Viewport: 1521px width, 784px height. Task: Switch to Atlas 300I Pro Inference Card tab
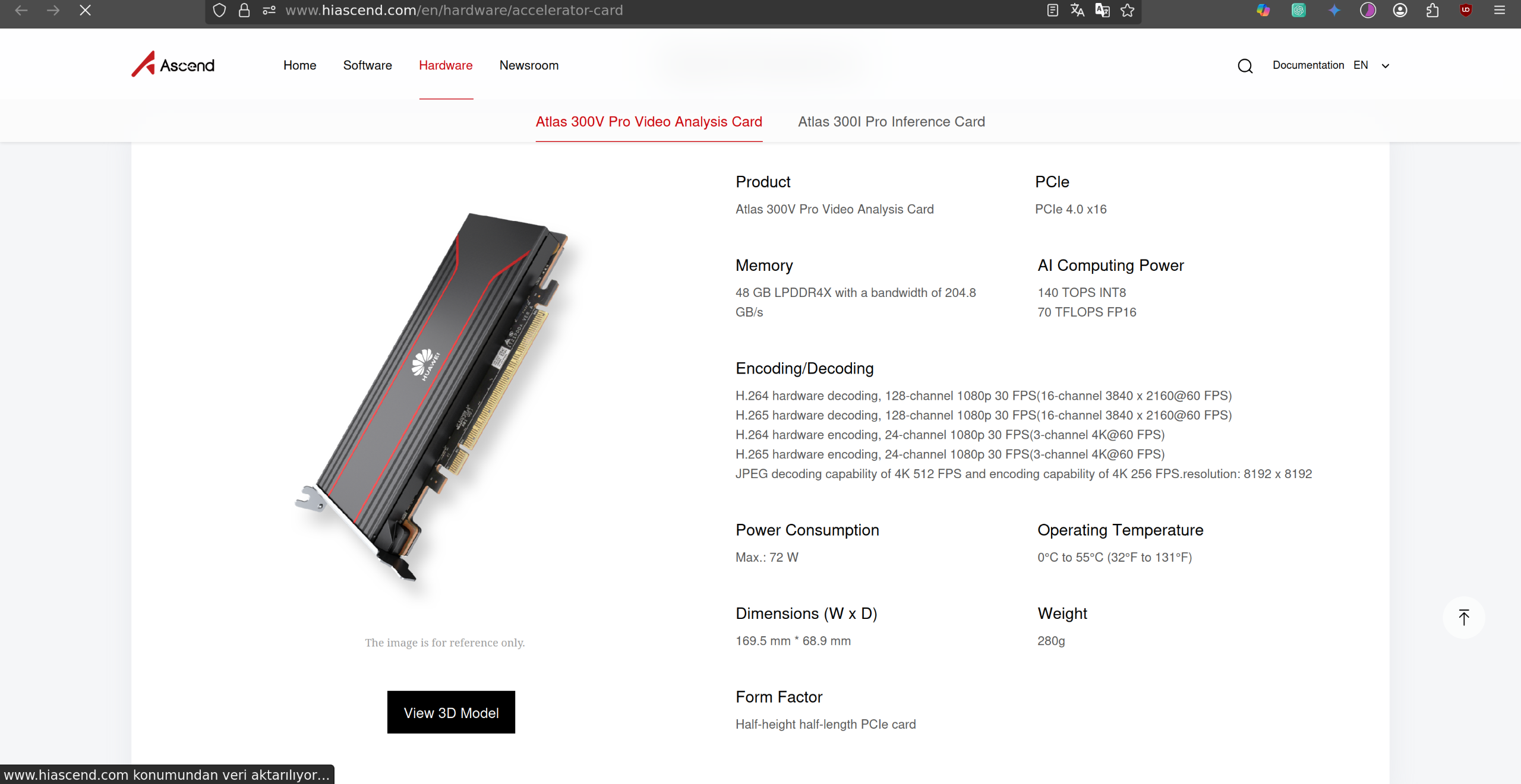tap(891, 122)
